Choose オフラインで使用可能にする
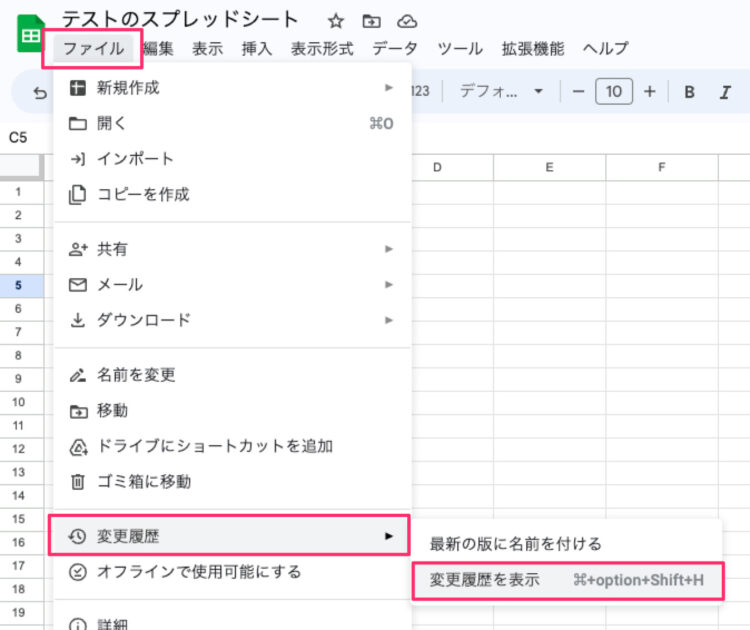 tap(232, 572)
